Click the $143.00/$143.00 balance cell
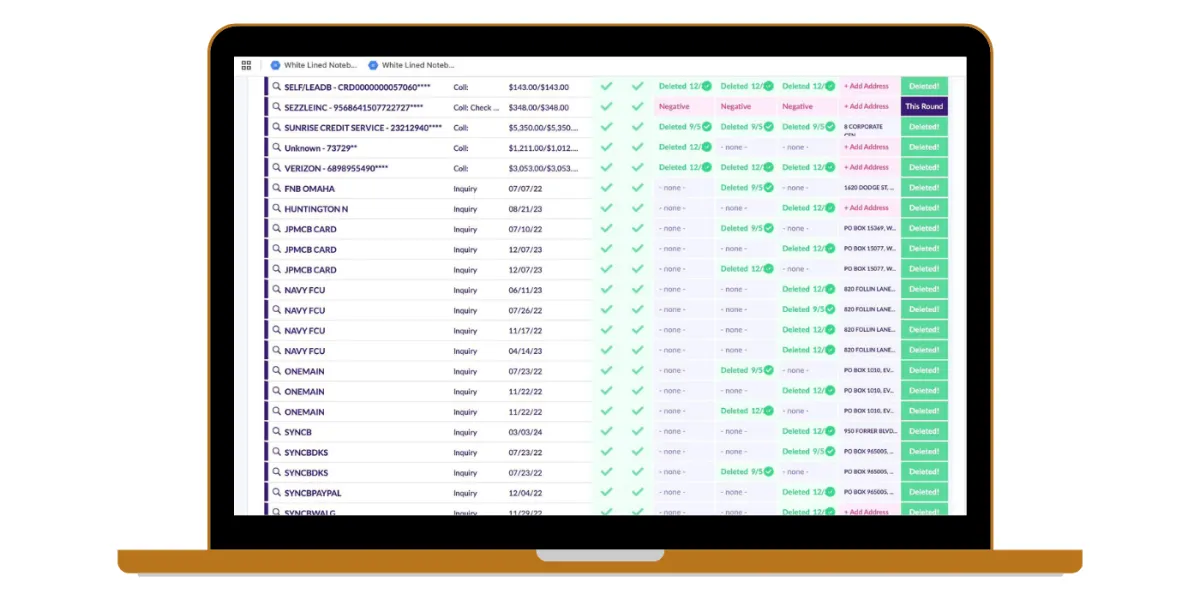Image resolution: width=1200 pixels, height=600 pixels. [x=538, y=87]
